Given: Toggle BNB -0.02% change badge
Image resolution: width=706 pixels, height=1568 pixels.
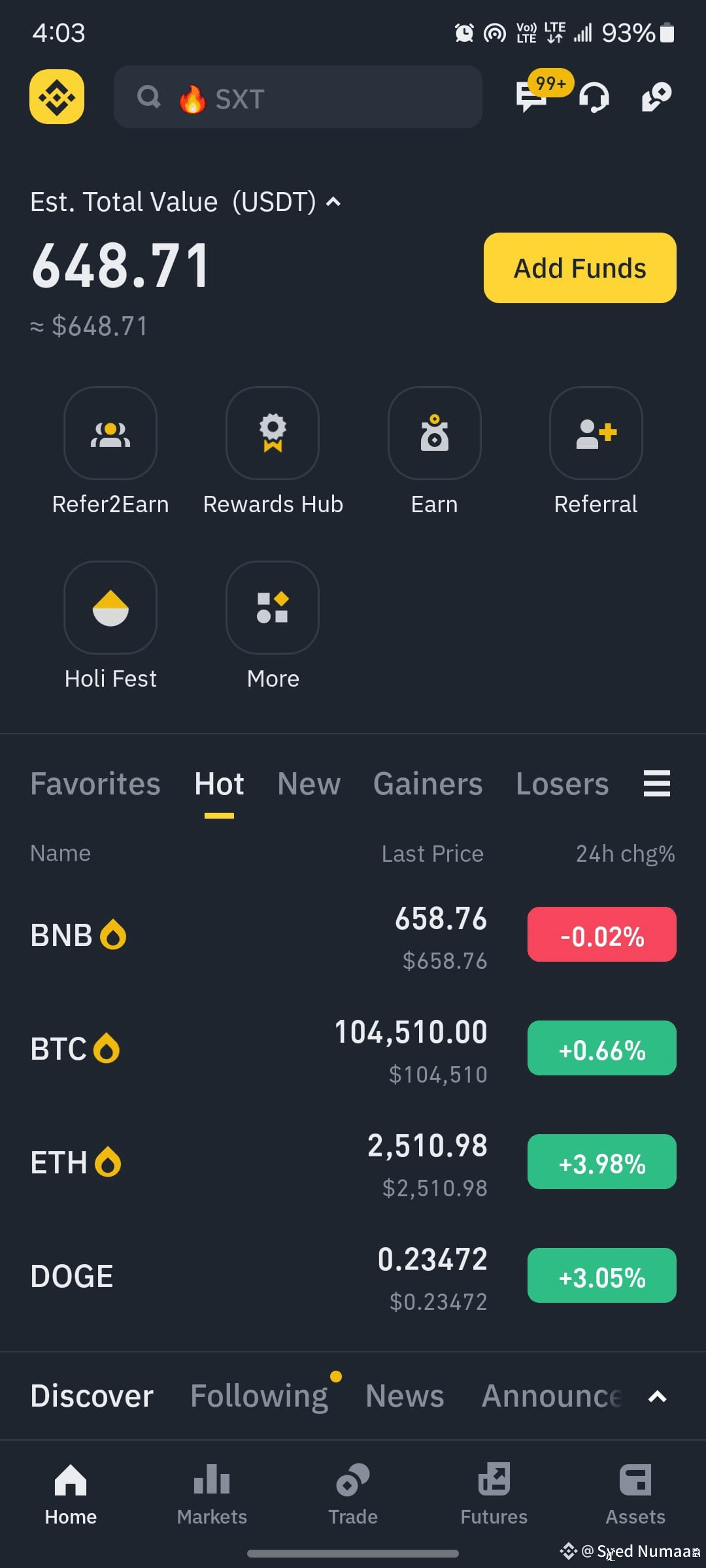Looking at the screenshot, I should (x=602, y=934).
